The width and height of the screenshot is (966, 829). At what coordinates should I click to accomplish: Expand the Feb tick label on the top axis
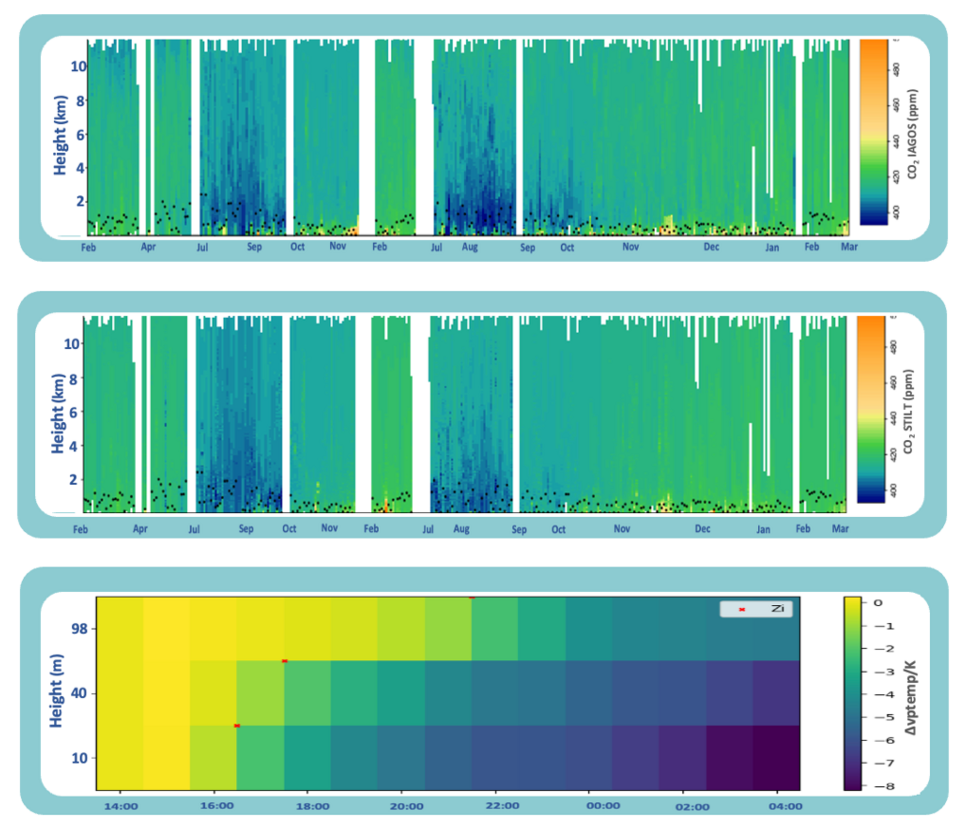(x=89, y=246)
